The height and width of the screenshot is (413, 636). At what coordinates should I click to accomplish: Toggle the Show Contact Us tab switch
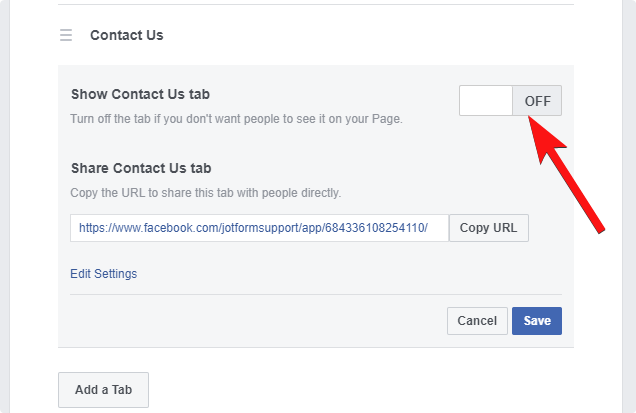click(x=510, y=101)
